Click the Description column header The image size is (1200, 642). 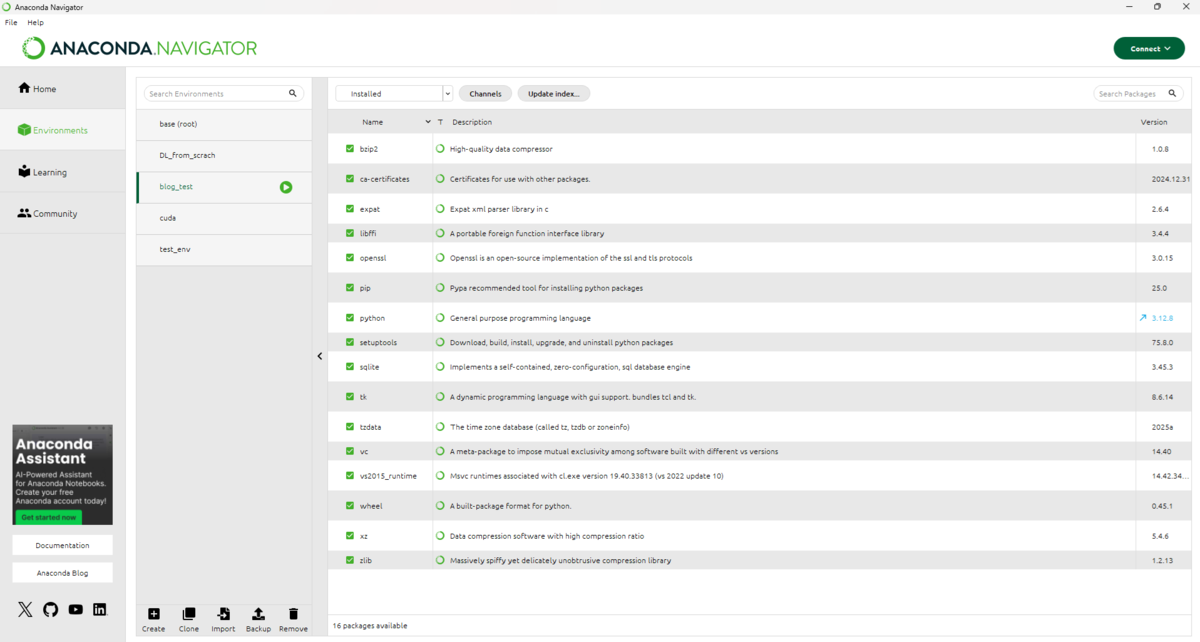[472, 122]
